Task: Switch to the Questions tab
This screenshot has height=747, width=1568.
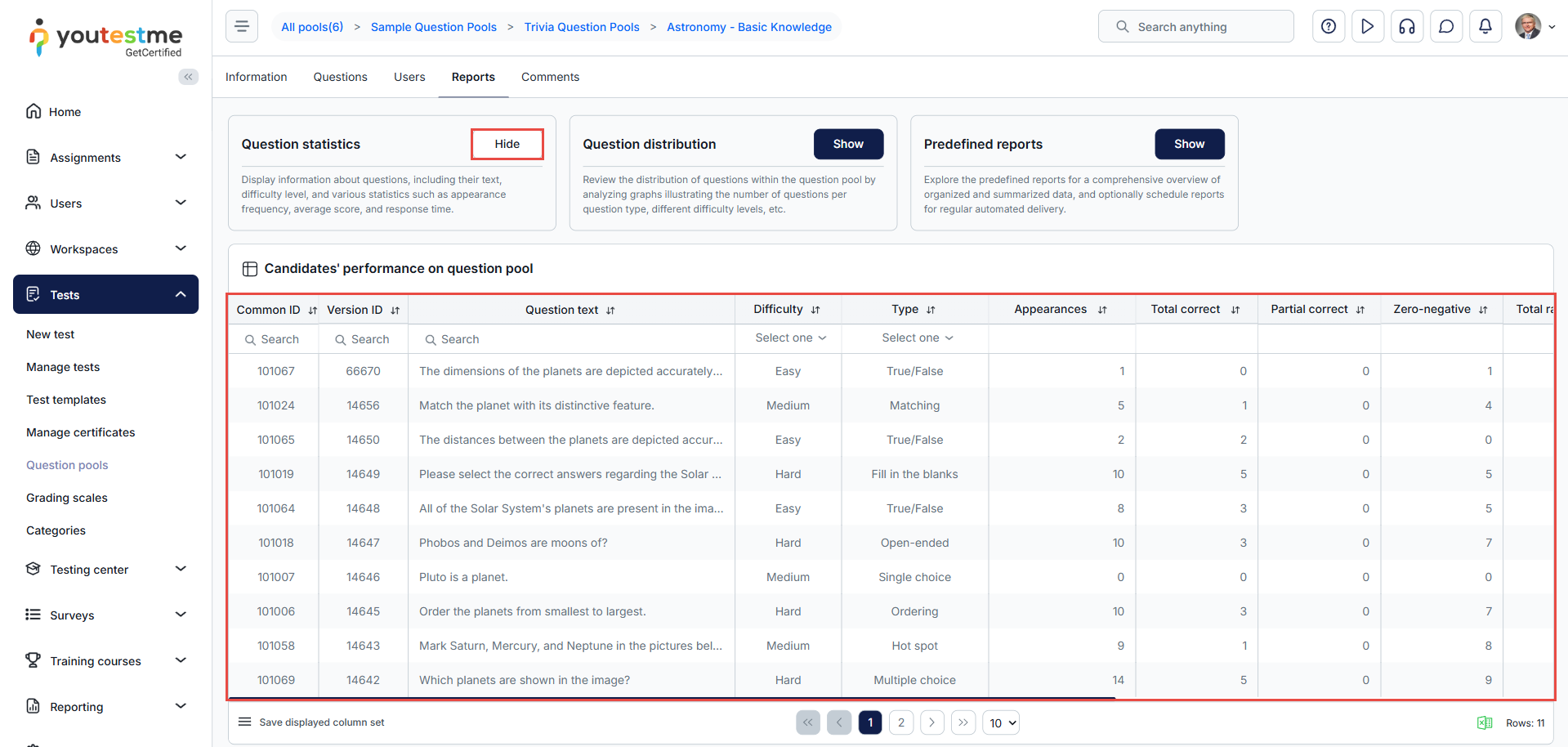Action: pyautogui.click(x=340, y=77)
